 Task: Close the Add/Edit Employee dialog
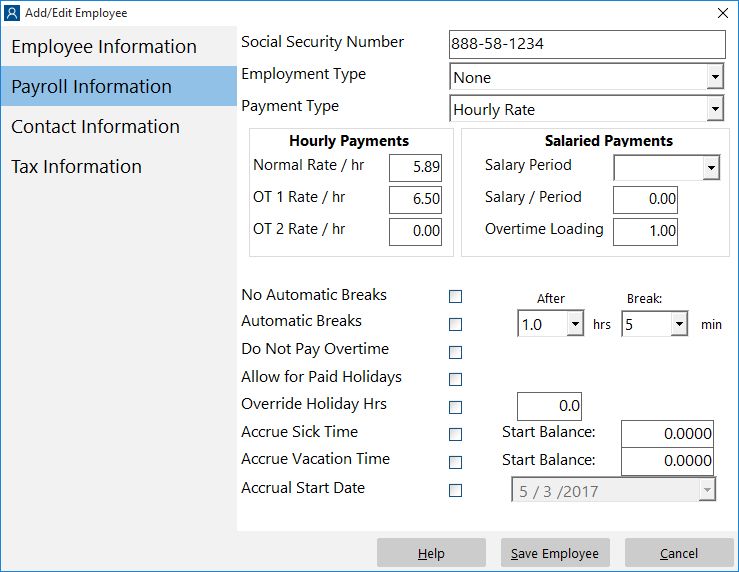[723, 13]
